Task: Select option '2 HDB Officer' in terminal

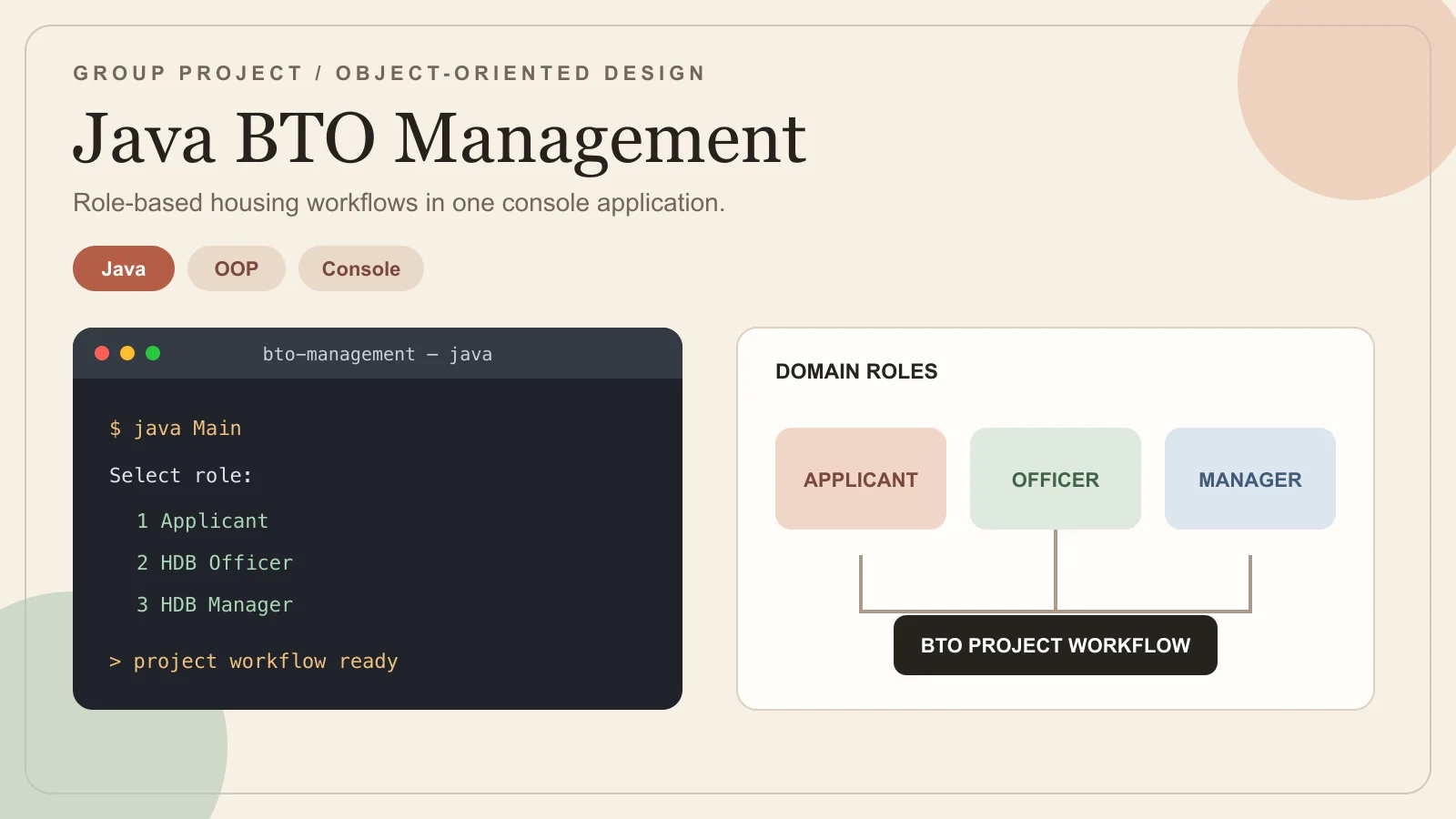Action: 215,562
